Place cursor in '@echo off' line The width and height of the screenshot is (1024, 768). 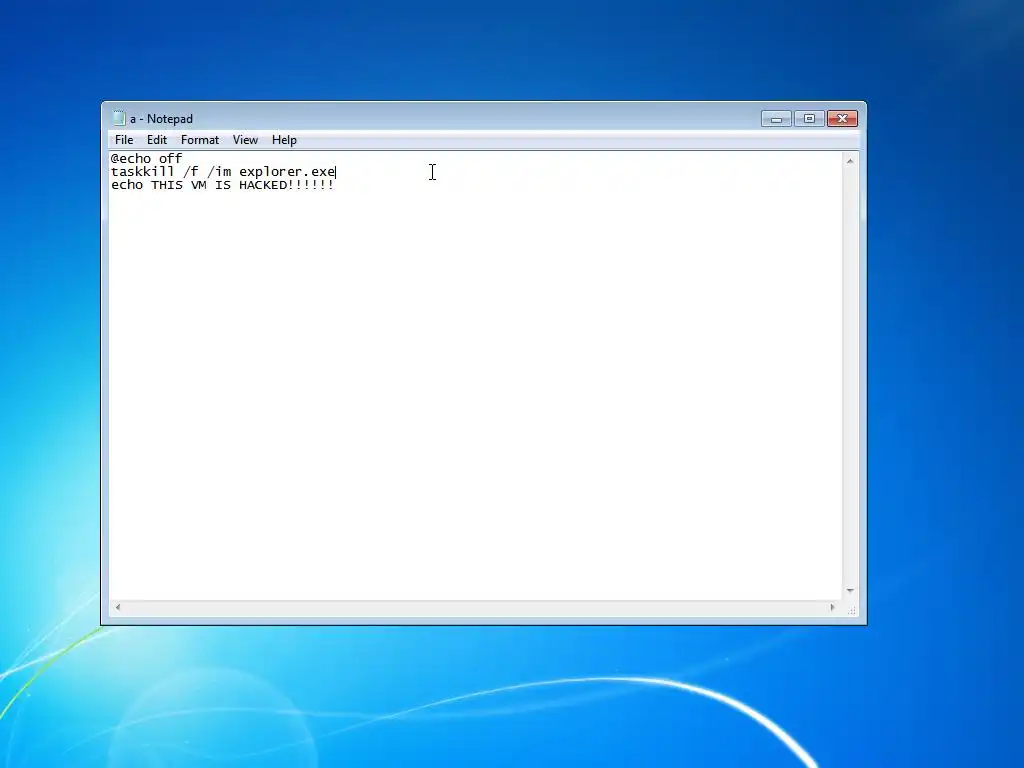146,158
